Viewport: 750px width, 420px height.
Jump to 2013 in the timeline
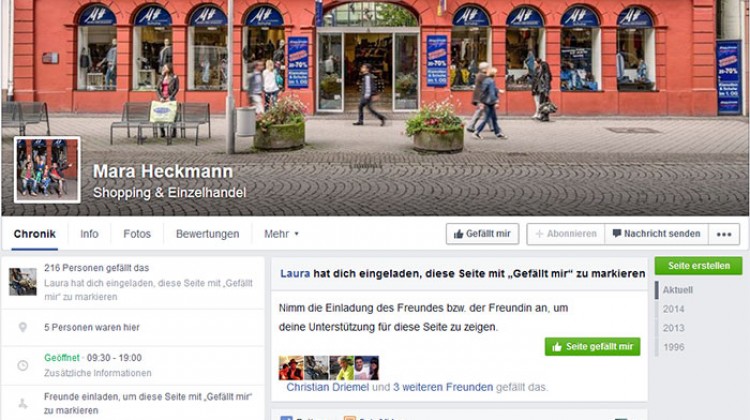pyautogui.click(x=673, y=328)
